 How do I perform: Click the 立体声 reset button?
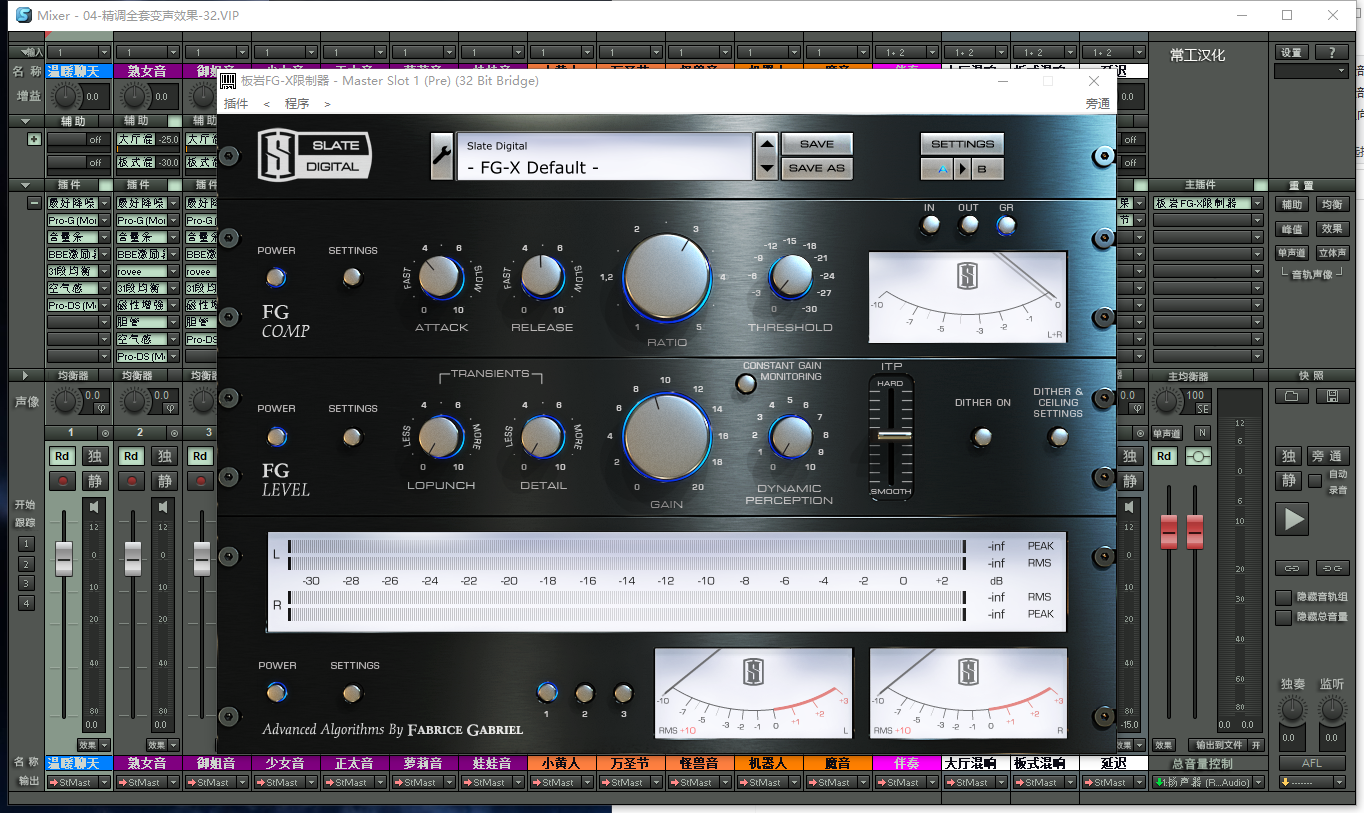[x=1331, y=253]
